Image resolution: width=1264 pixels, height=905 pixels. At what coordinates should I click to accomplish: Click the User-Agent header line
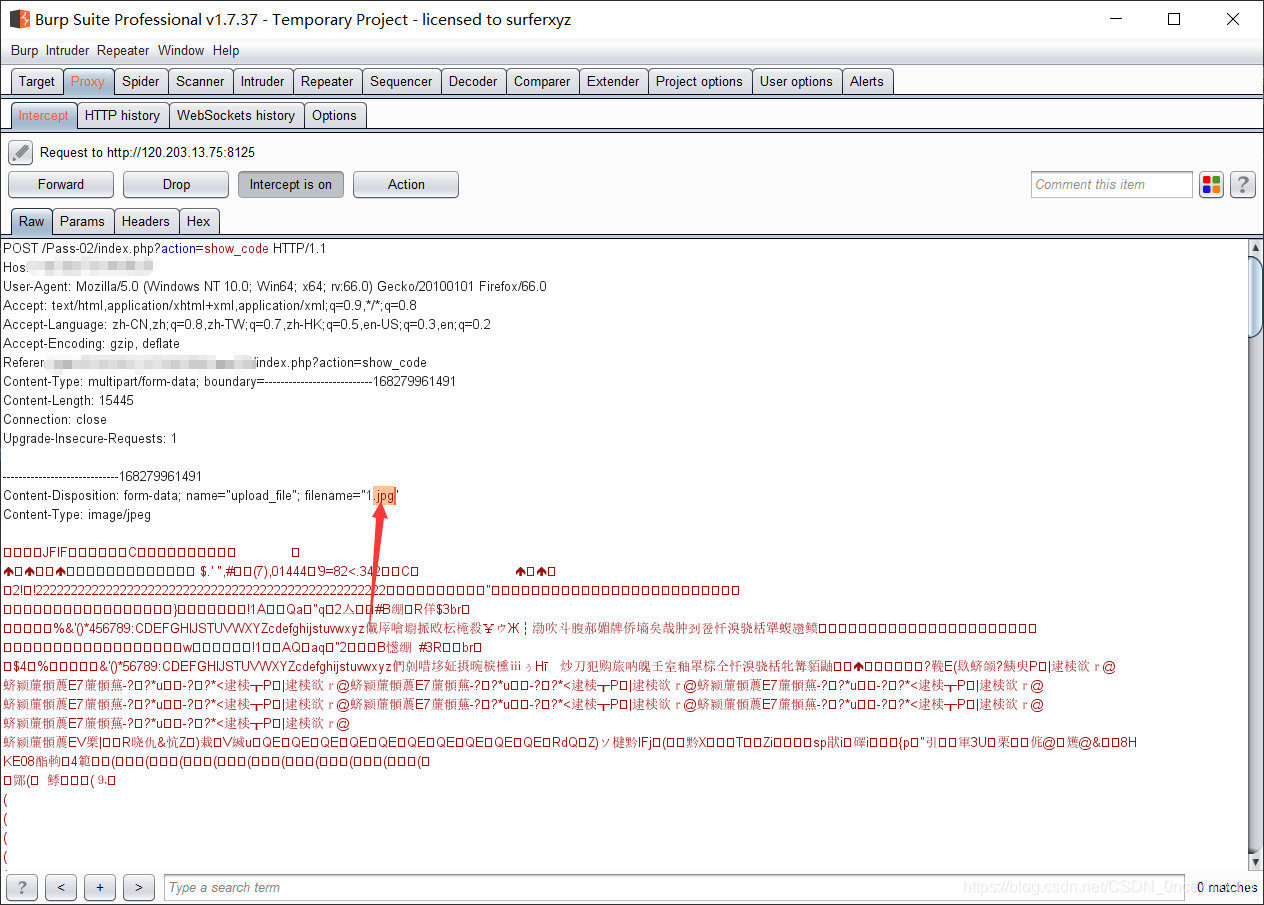275,286
